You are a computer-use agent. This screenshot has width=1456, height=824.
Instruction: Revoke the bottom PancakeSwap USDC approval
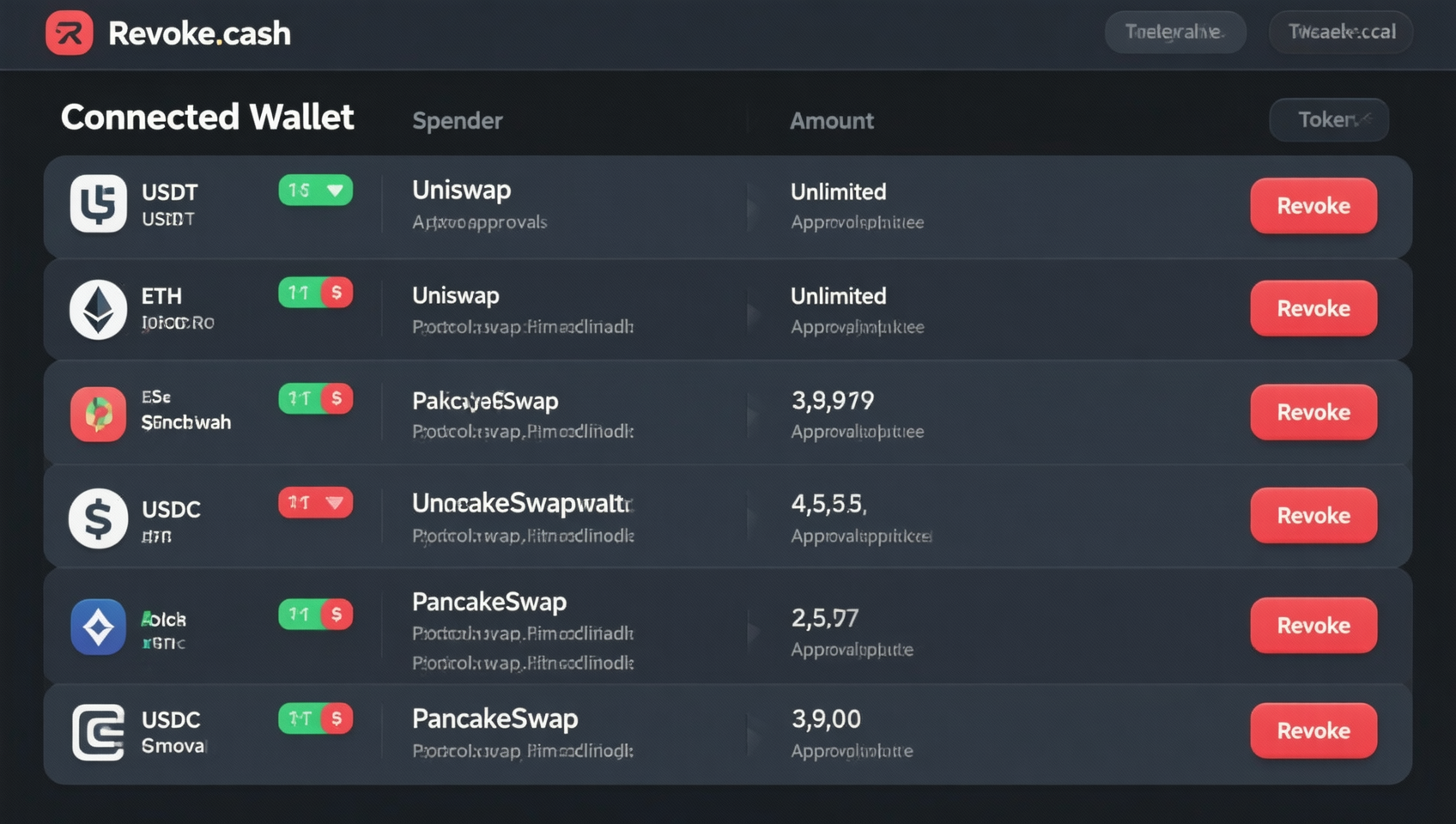click(x=1313, y=730)
